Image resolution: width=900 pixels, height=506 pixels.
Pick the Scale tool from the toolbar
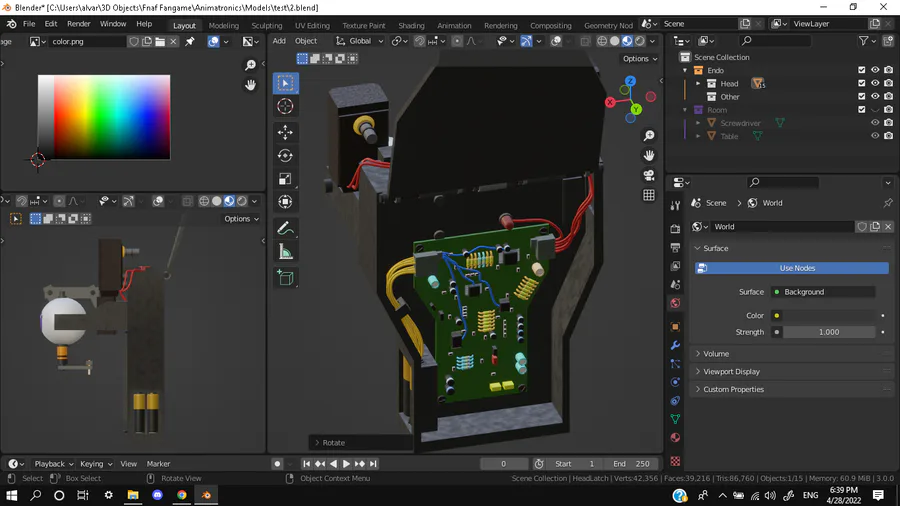point(285,179)
